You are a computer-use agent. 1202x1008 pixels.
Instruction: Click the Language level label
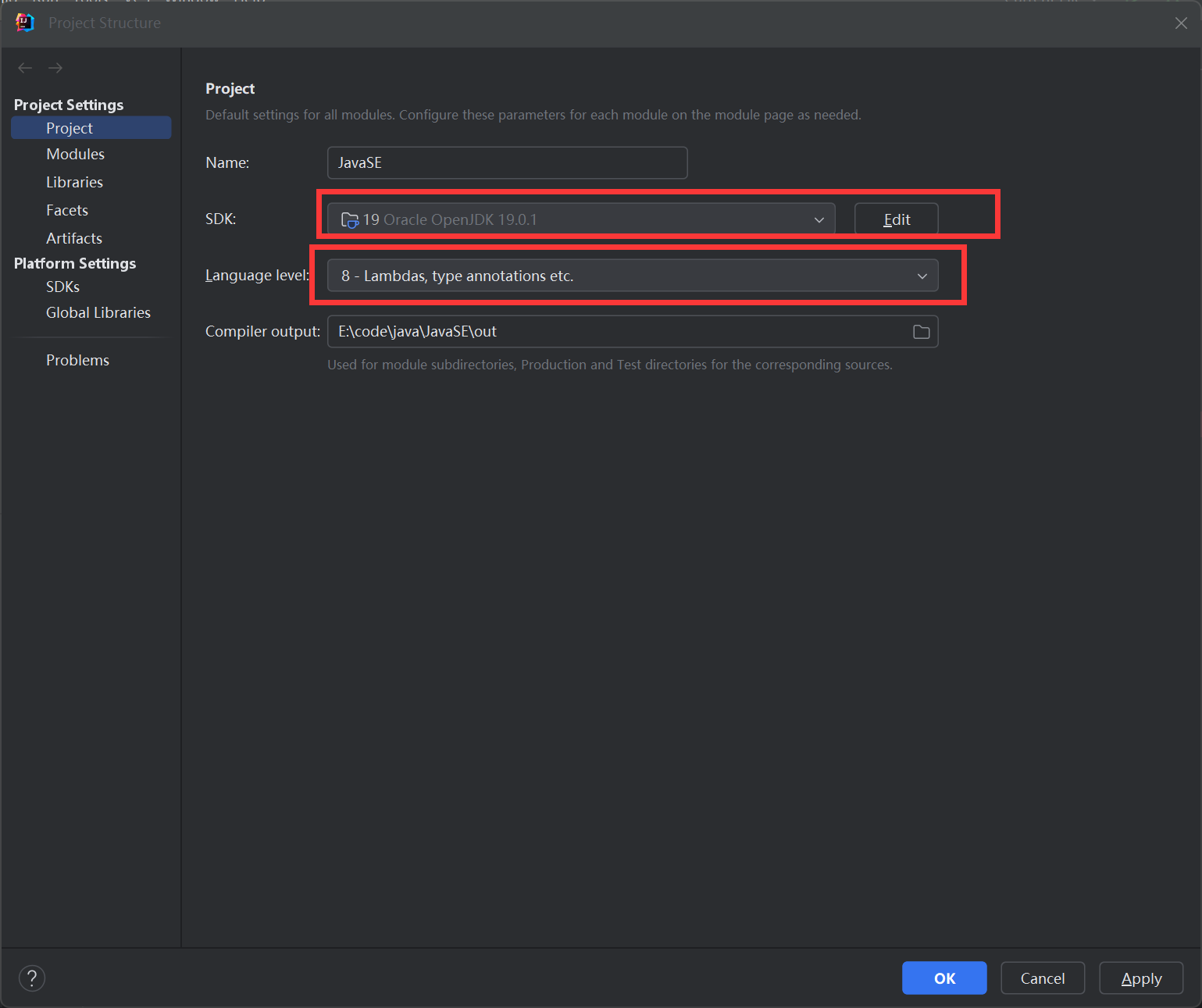[258, 275]
